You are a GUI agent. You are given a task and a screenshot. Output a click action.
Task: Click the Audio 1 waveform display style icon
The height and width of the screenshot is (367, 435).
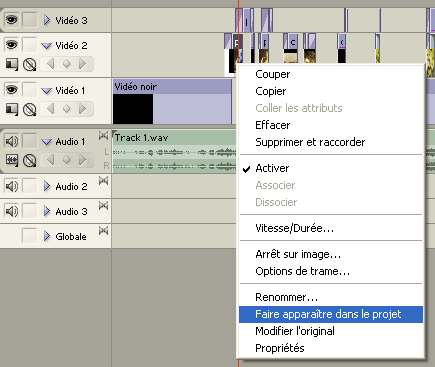12,160
